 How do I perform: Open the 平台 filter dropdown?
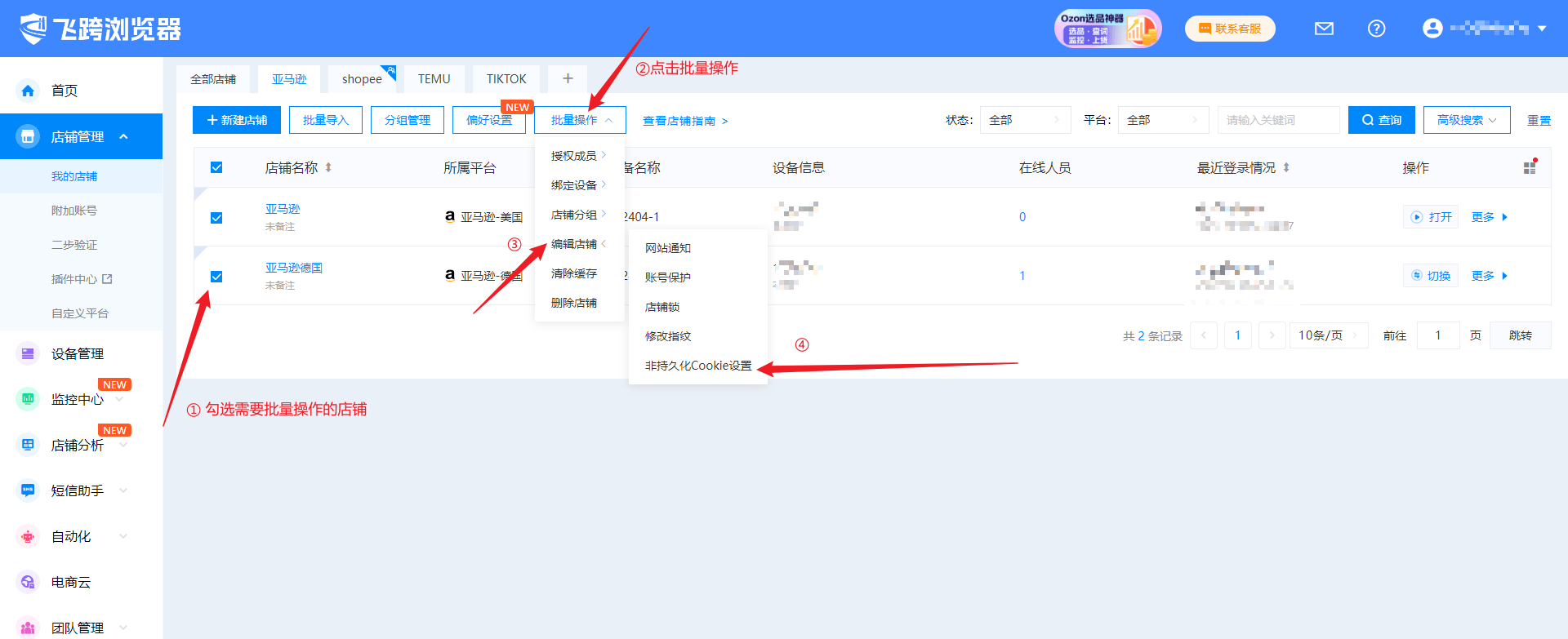(1163, 120)
